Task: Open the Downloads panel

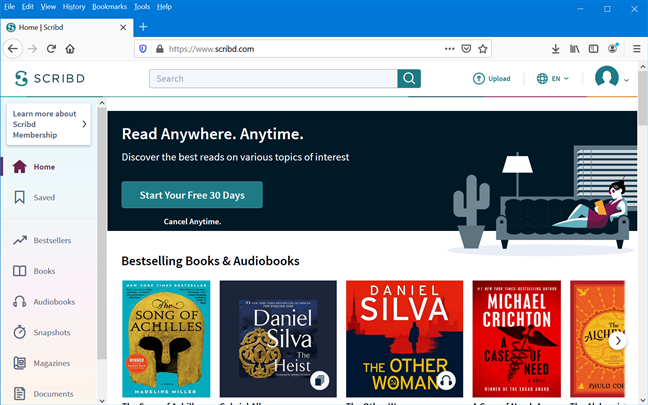Action: pyautogui.click(x=555, y=49)
